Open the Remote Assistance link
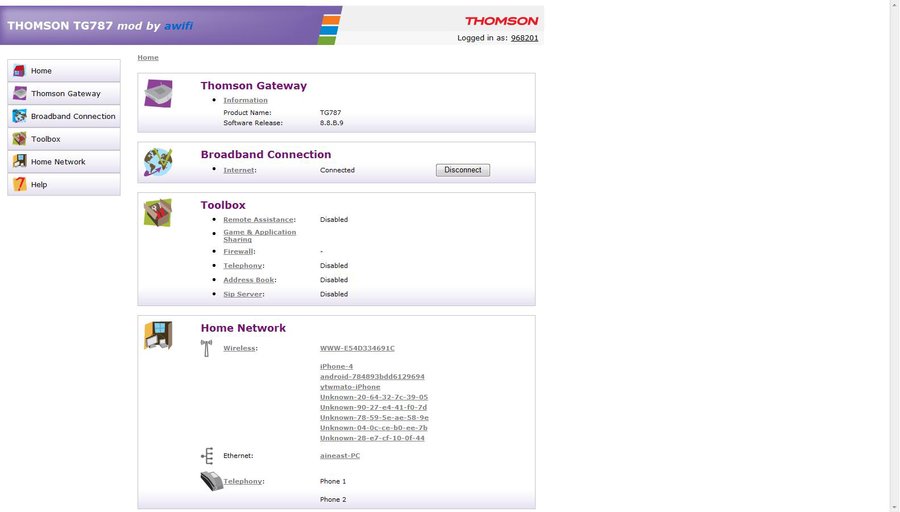This screenshot has width=900, height=512. pos(258,219)
